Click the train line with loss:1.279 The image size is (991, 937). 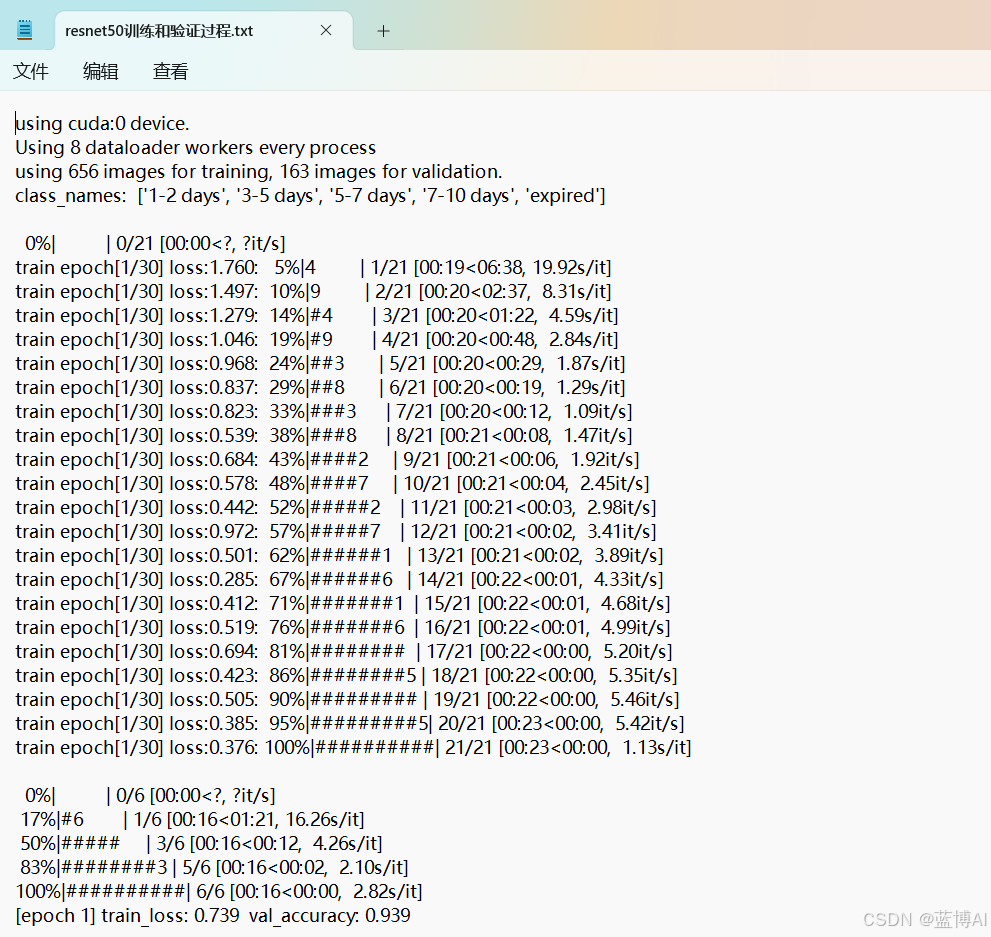[x=317, y=315]
